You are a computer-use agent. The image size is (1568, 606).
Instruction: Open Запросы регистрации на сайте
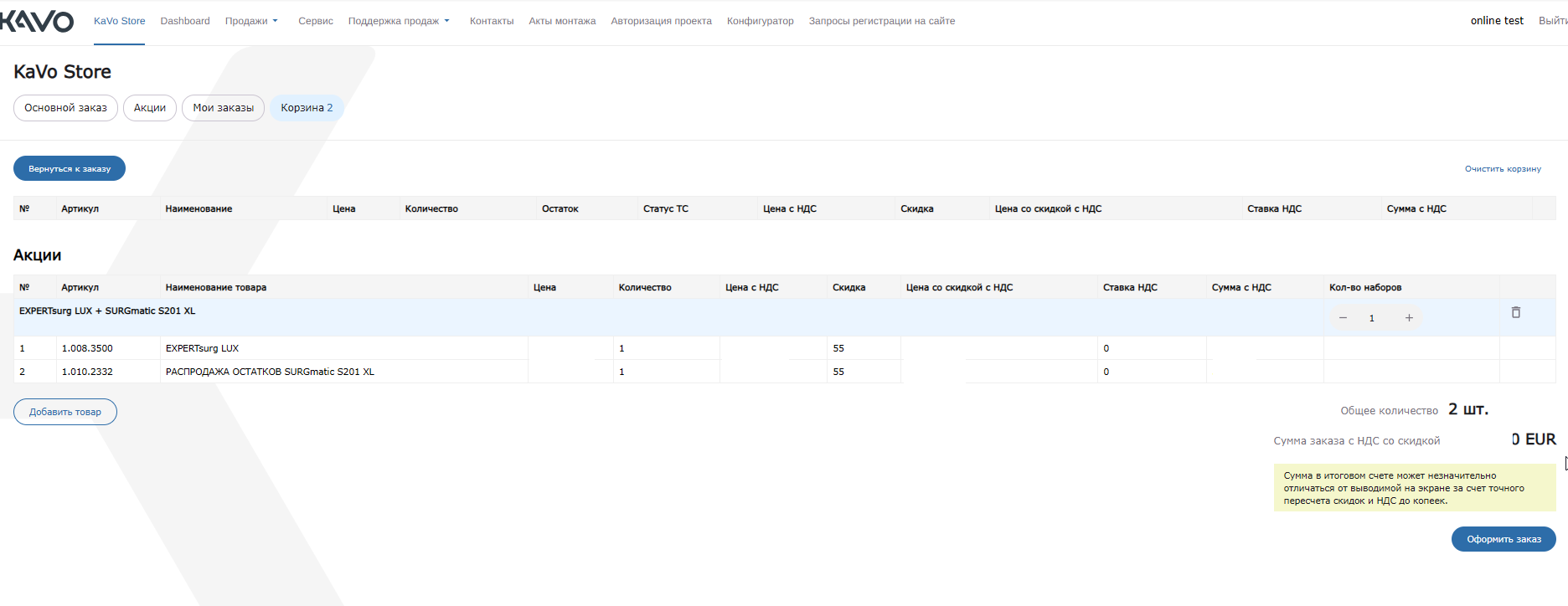pyautogui.click(x=881, y=21)
